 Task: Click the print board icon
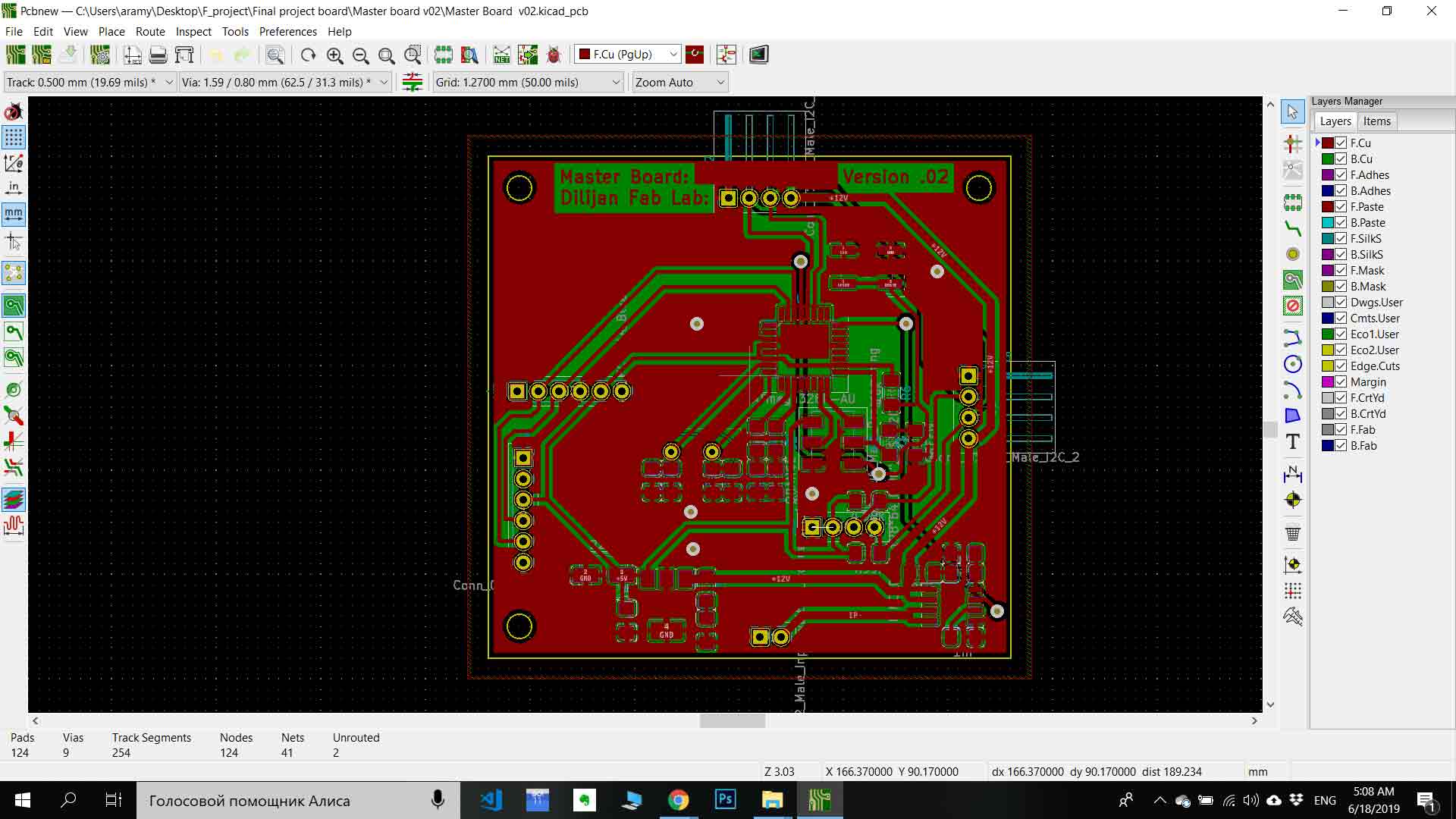point(158,55)
